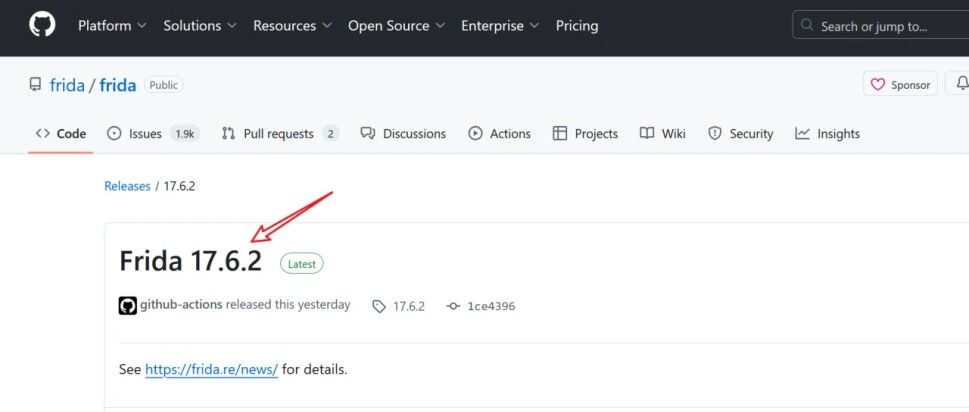Focus the Search or jump to field
Viewport: 969px width, 412px height.
point(881,26)
